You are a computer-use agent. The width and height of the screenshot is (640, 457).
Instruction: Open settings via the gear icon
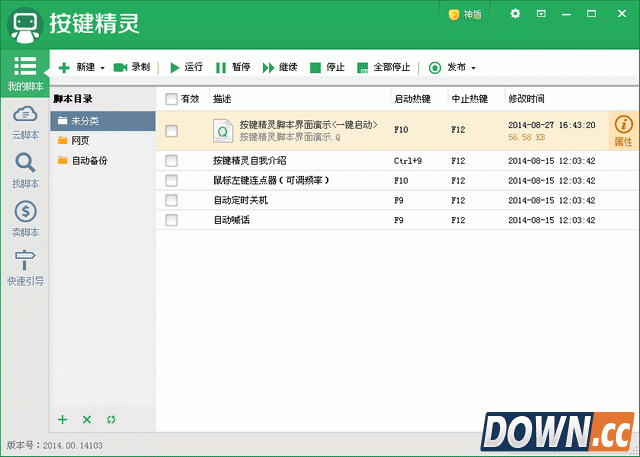point(515,14)
